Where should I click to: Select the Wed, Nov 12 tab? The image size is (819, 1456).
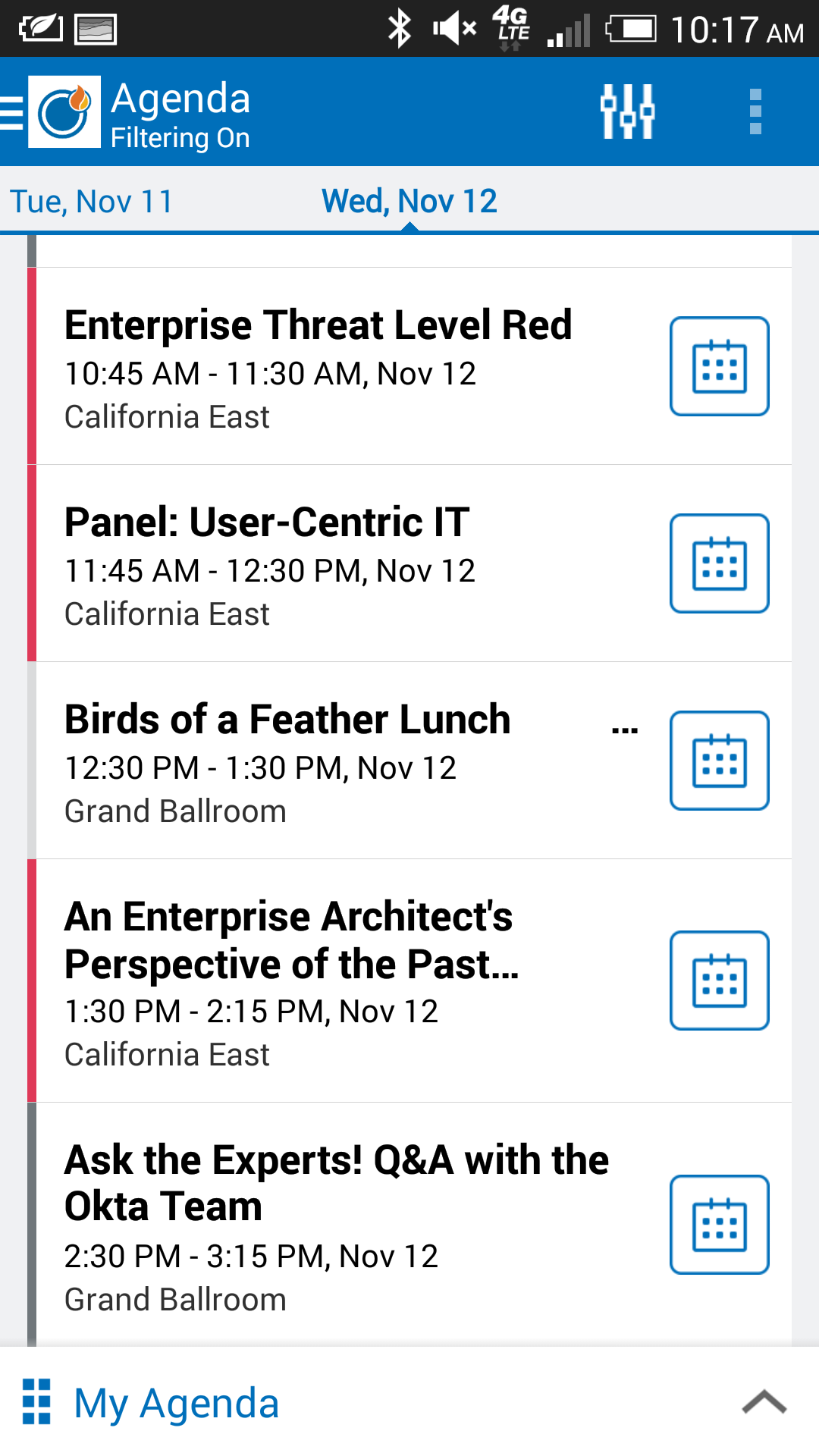[x=409, y=202]
